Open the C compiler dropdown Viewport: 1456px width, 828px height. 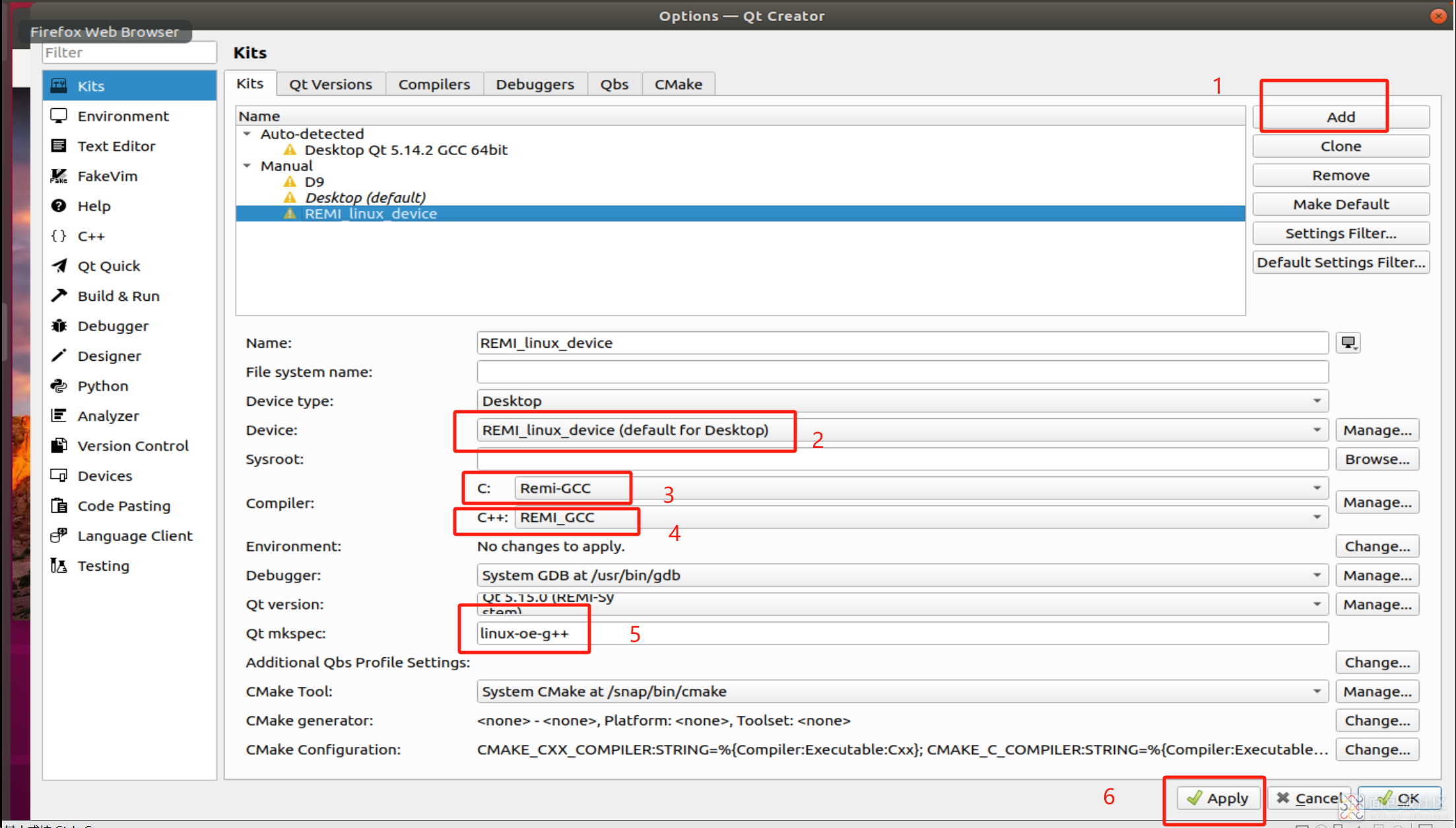point(921,488)
